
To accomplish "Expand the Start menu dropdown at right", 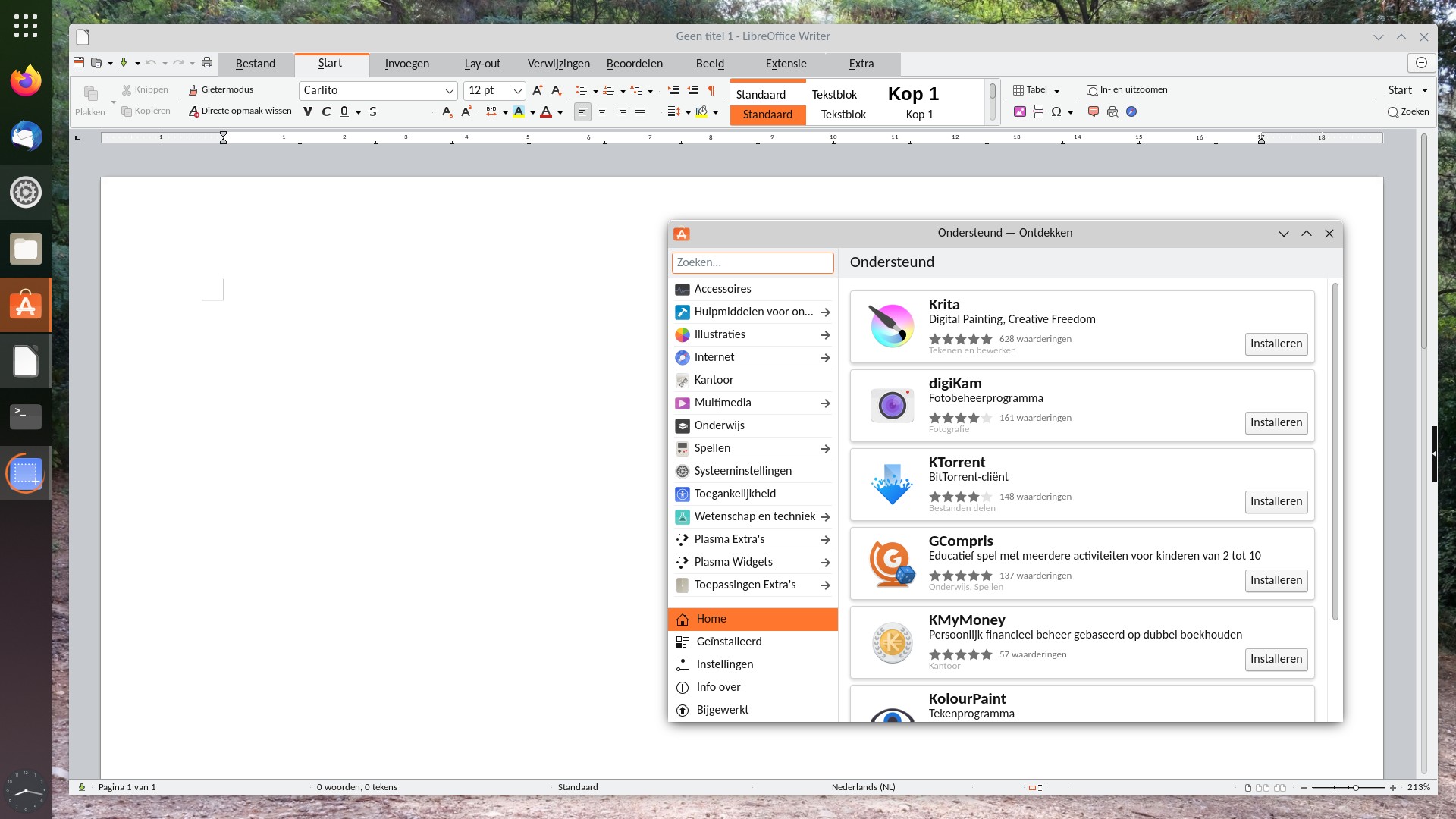I will point(1425,90).
